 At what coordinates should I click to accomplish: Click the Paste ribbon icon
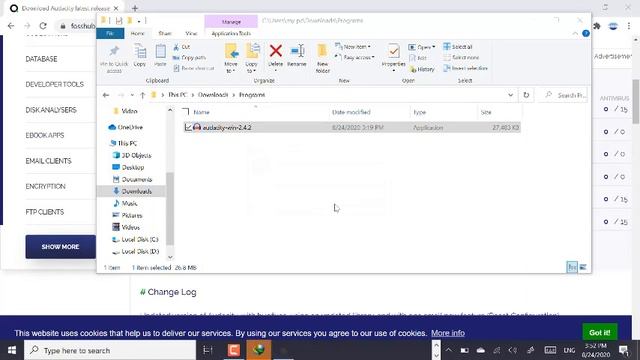tap(160, 55)
